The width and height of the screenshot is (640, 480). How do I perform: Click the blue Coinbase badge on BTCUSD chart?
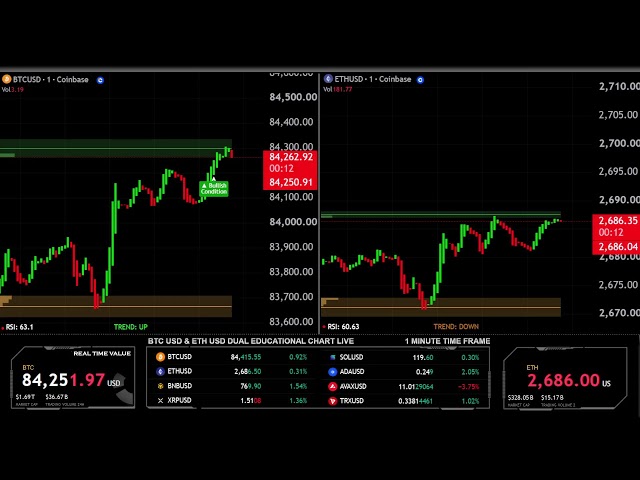coord(100,80)
